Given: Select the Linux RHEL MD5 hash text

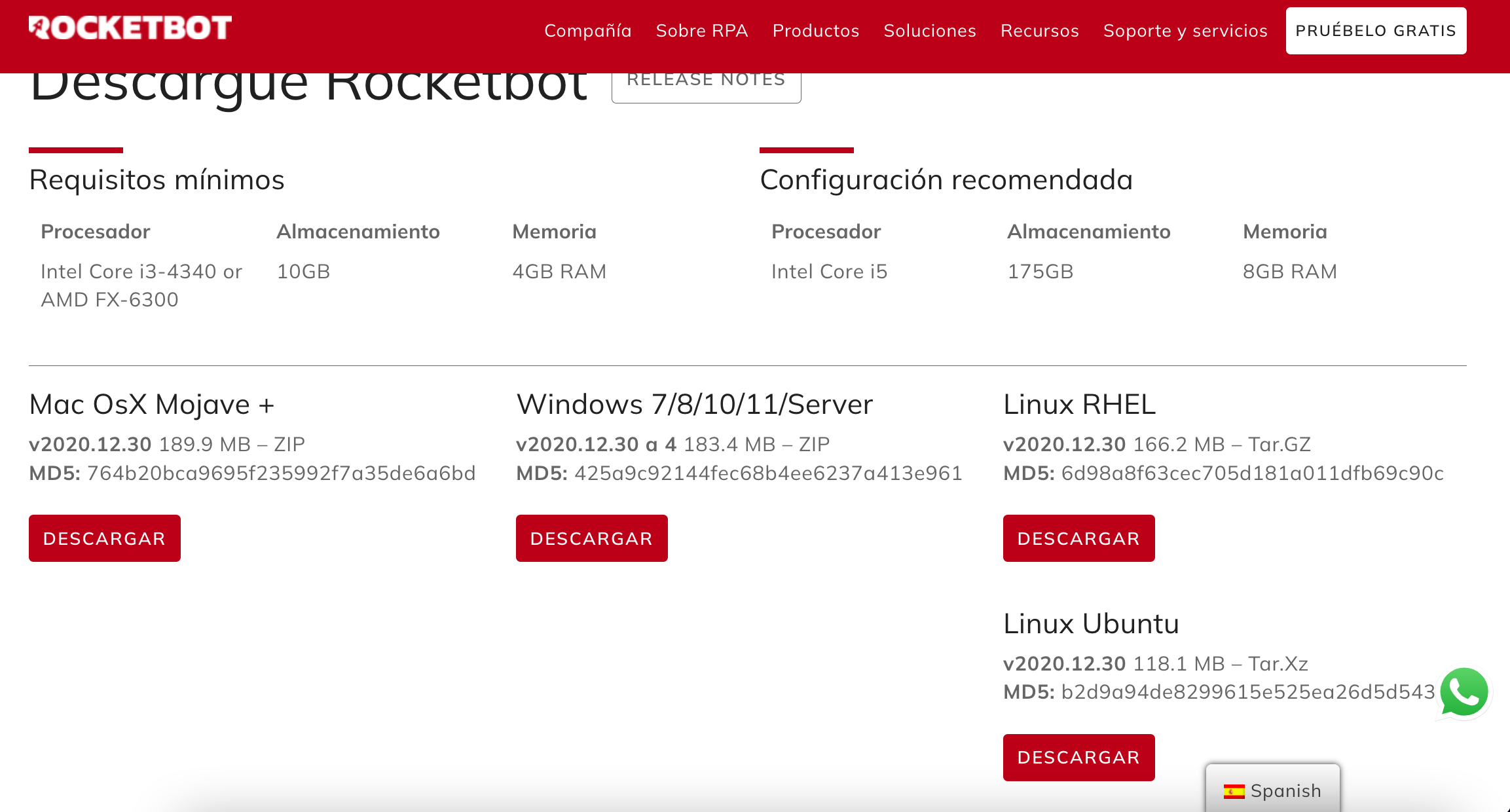Looking at the screenshot, I should coord(1252,473).
